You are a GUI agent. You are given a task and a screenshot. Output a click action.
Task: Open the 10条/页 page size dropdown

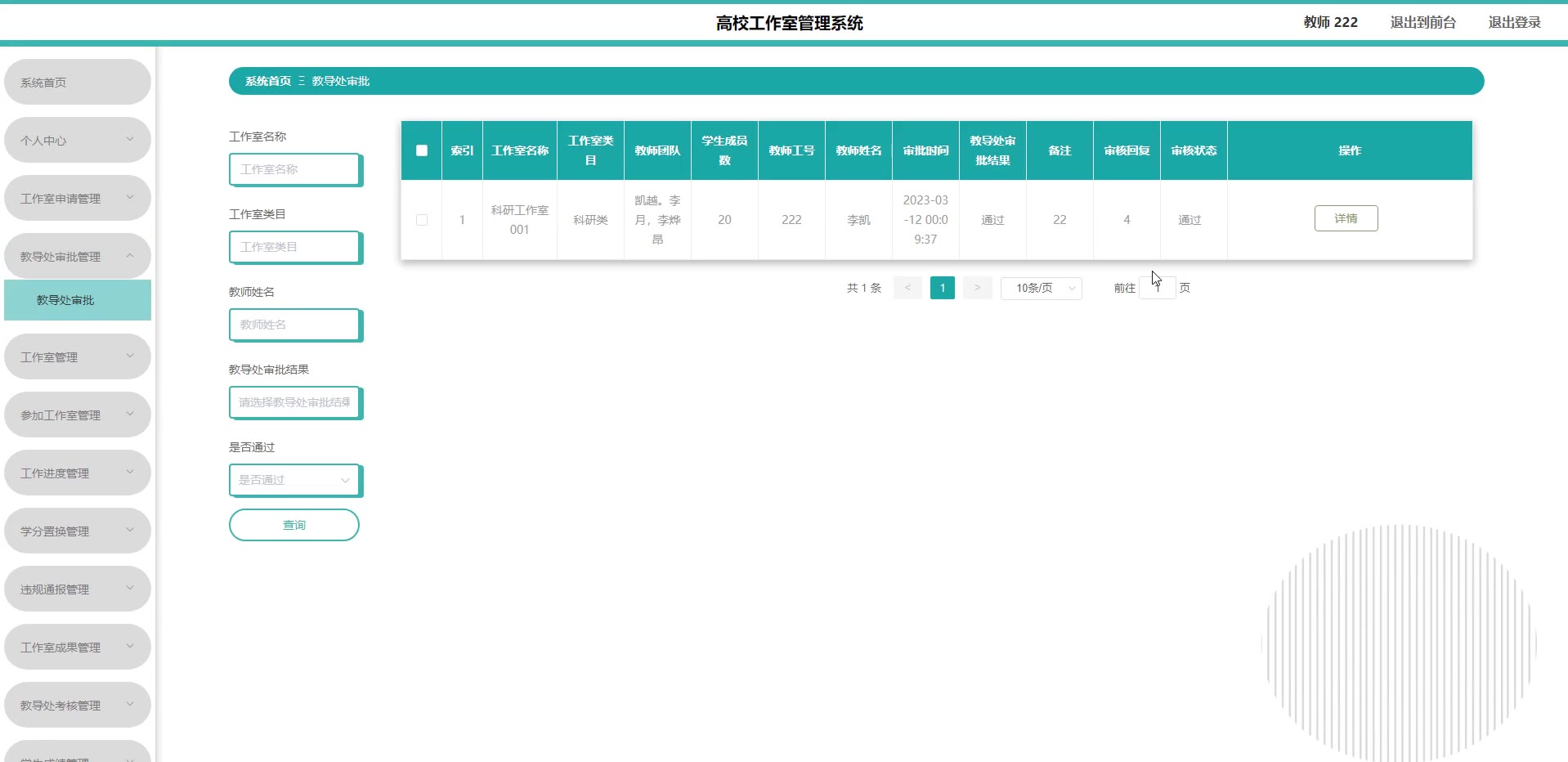click(x=1042, y=288)
